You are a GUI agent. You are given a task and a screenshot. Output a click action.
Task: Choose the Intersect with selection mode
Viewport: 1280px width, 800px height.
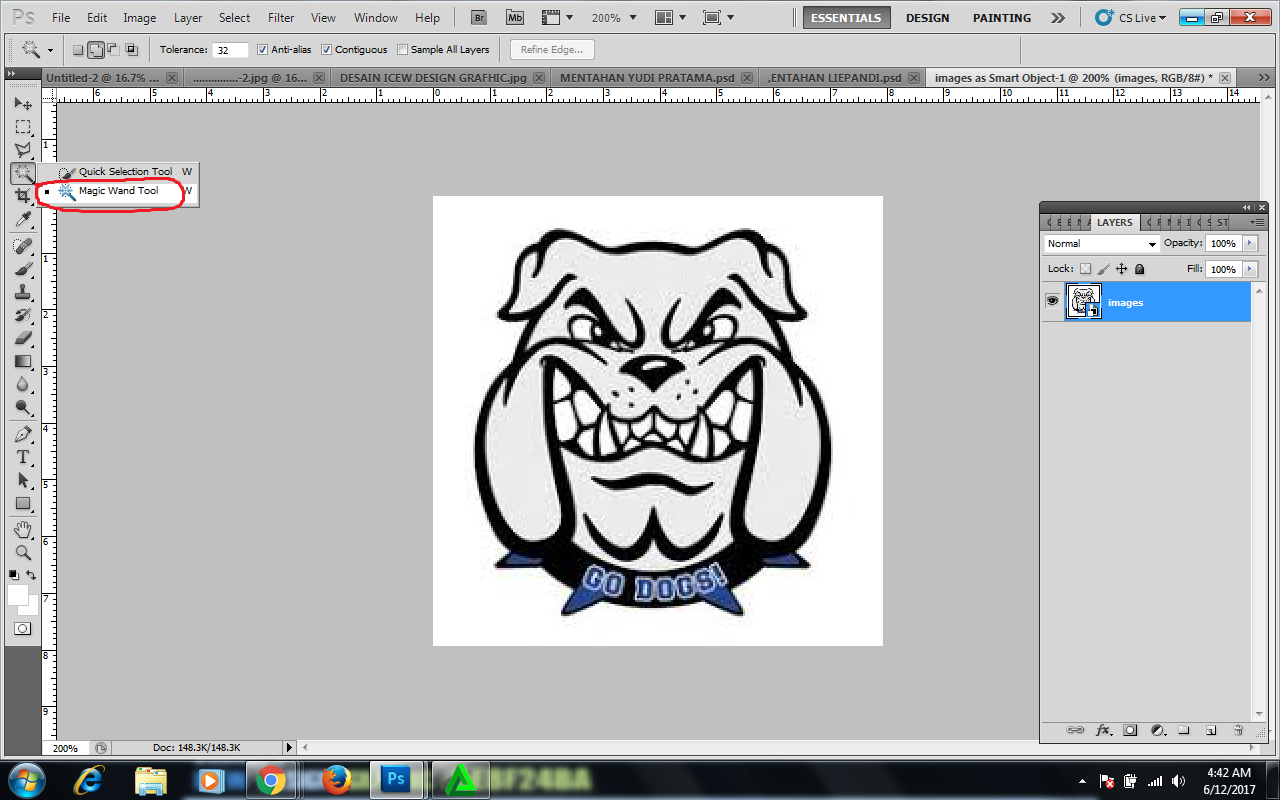[131, 50]
